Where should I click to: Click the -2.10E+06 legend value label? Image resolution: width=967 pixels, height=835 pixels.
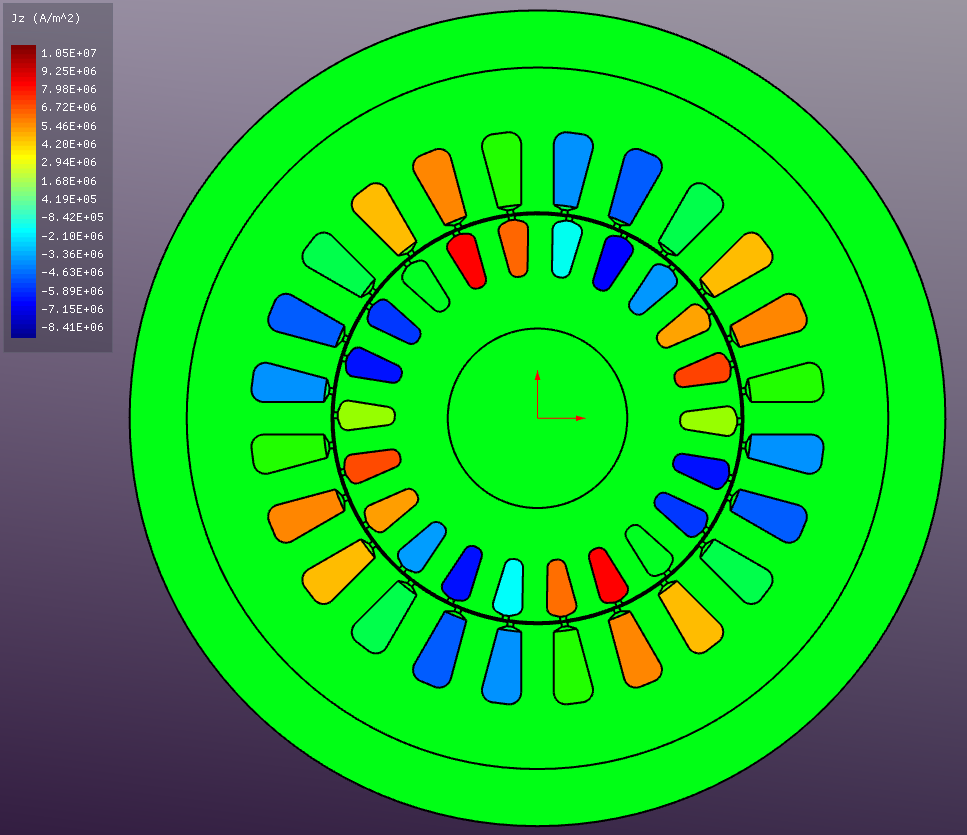coord(68,236)
